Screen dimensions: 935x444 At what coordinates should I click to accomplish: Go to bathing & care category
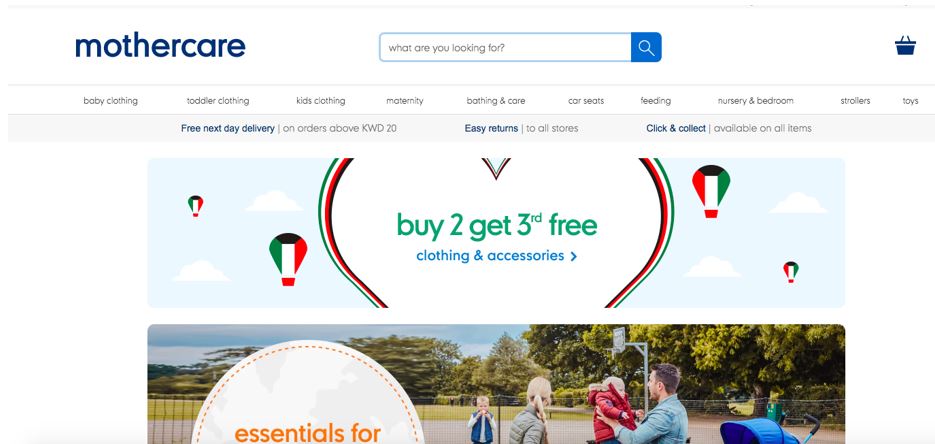coord(496,101)
